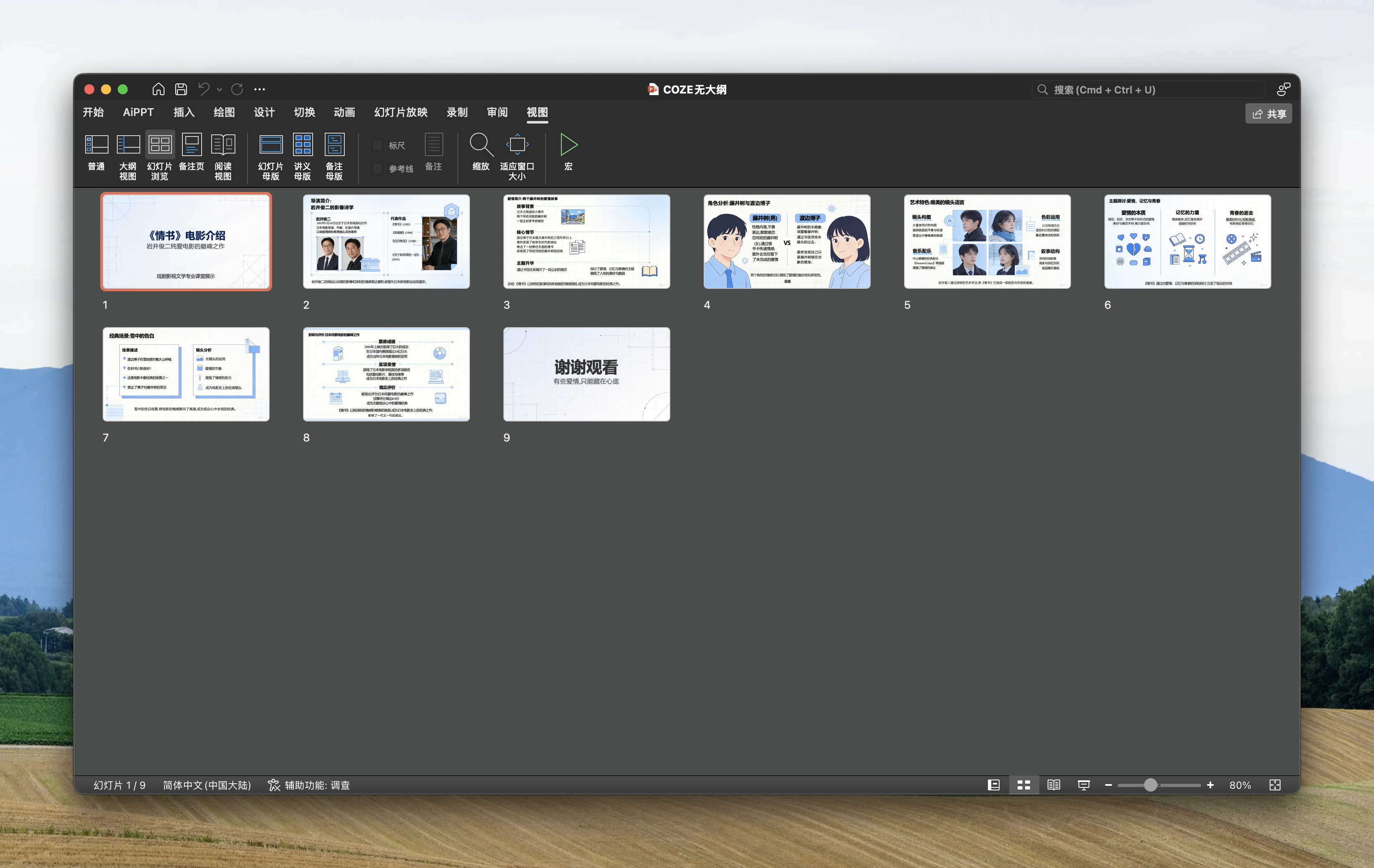Click the zoom slider in status bar
The height and width of the screenshot is (868, 1374).
coord(1159,785)
